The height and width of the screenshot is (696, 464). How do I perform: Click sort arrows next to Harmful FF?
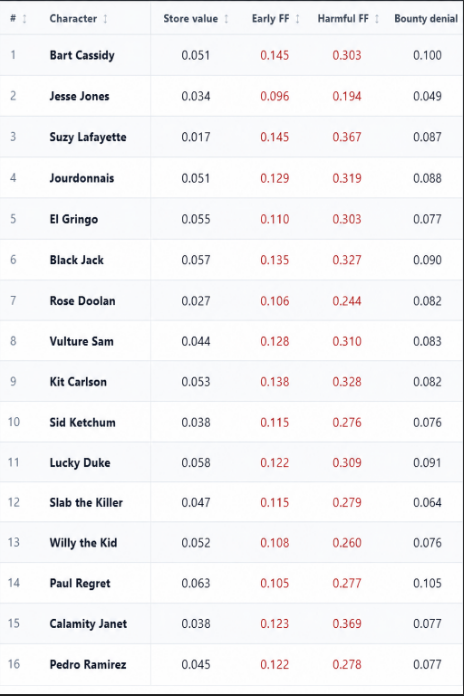click(377, 19)
